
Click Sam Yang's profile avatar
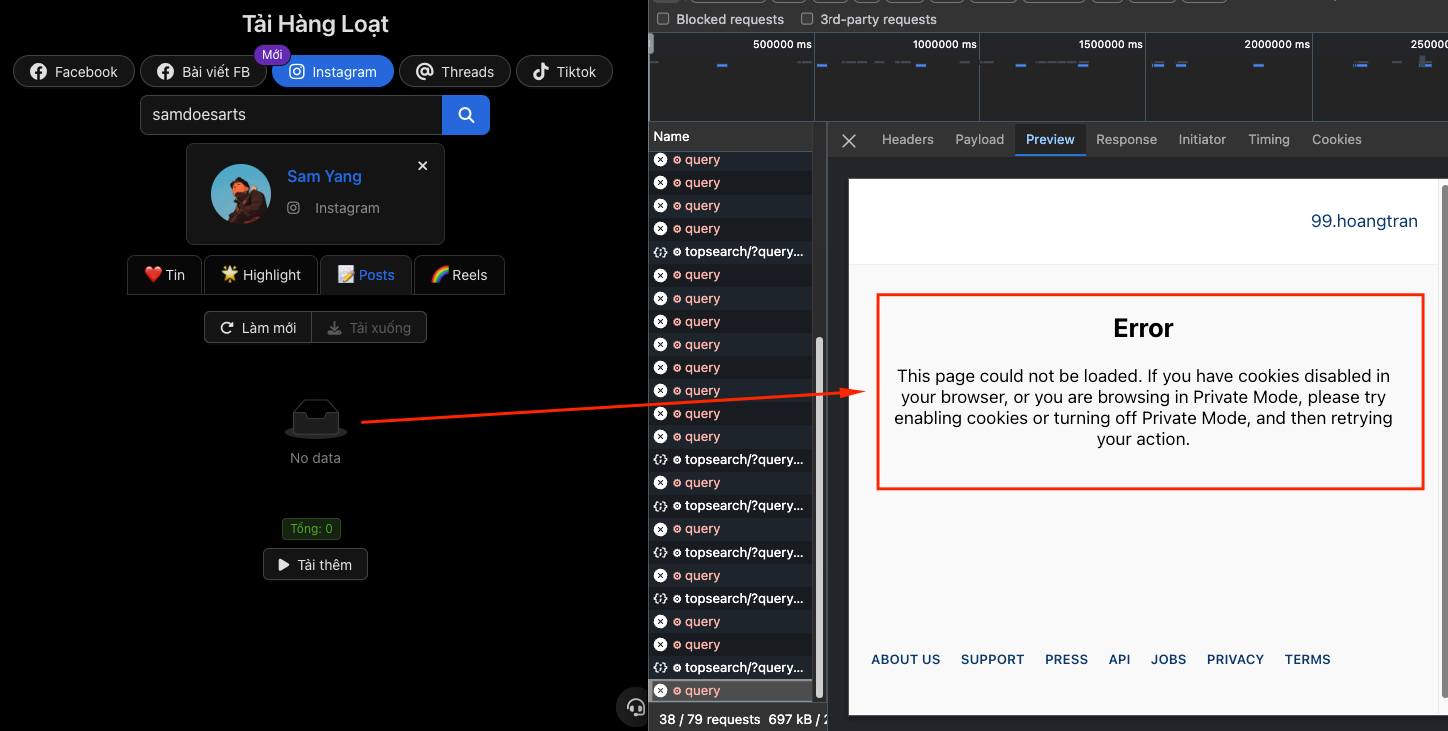[241, 194]
